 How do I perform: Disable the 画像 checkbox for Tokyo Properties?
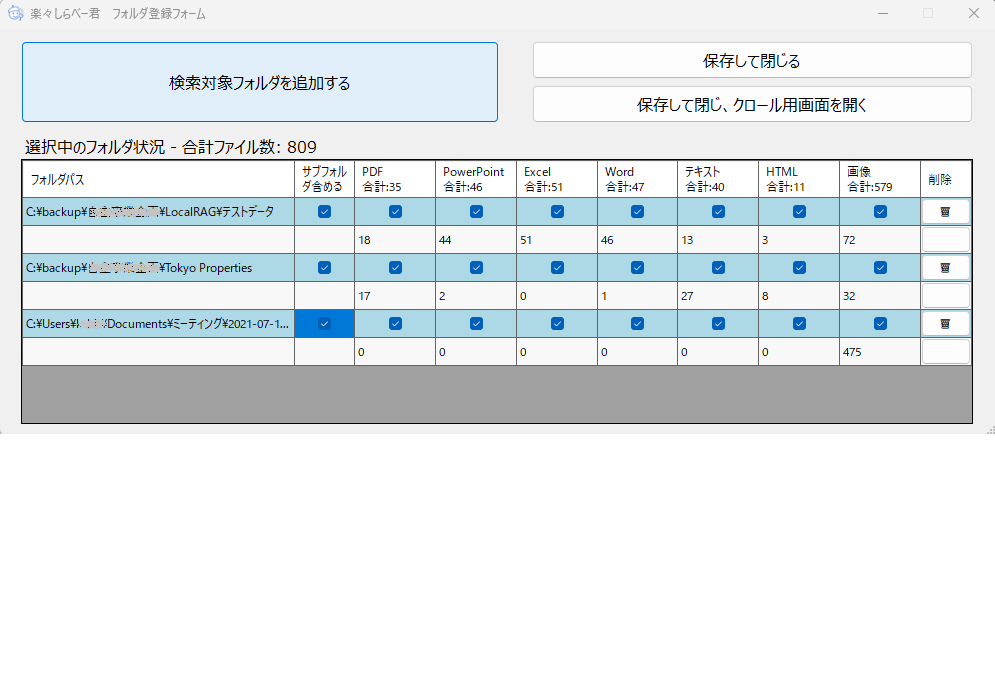(880, 267)
